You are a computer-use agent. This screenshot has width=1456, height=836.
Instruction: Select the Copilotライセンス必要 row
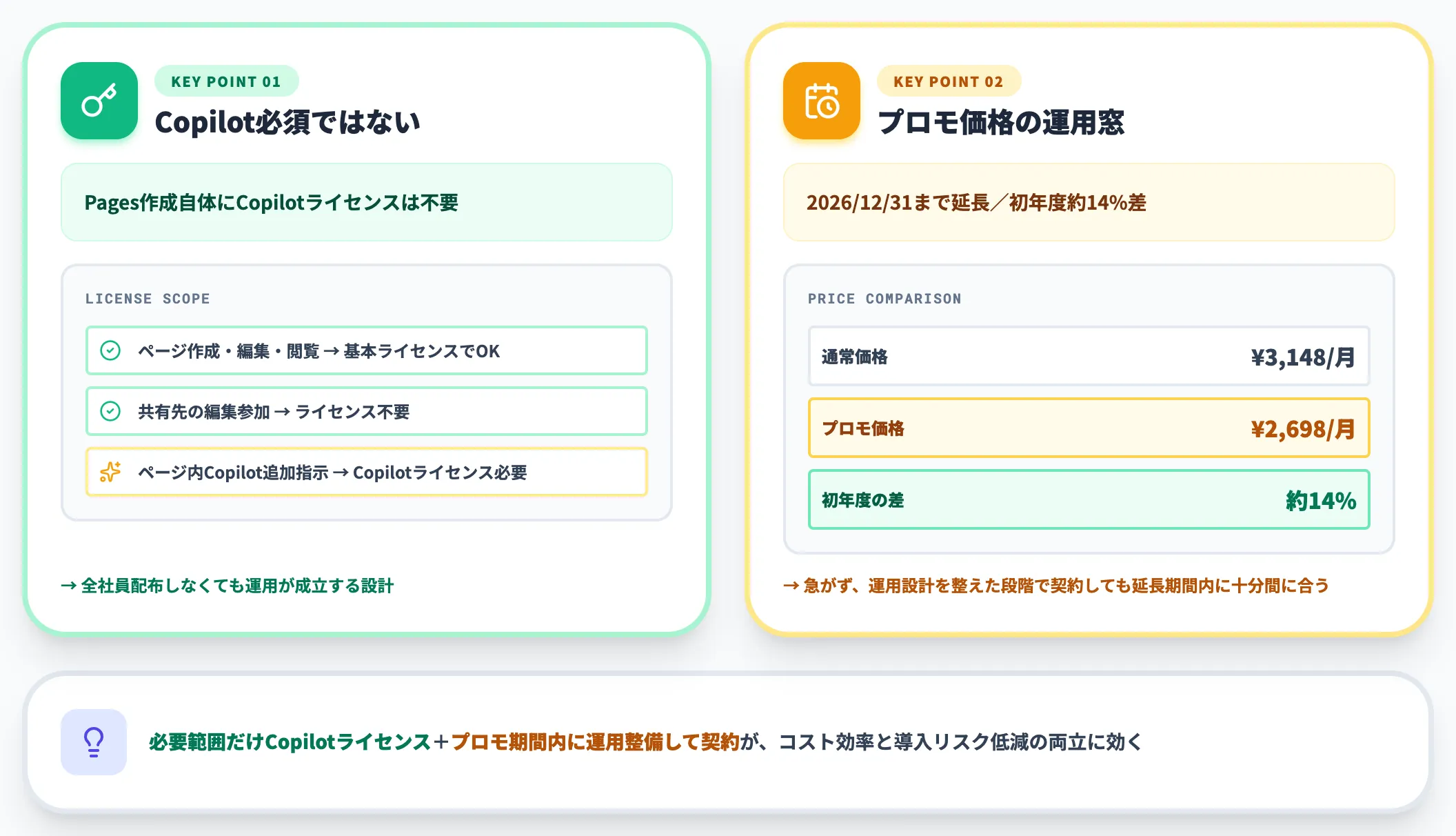coord(367,472)
